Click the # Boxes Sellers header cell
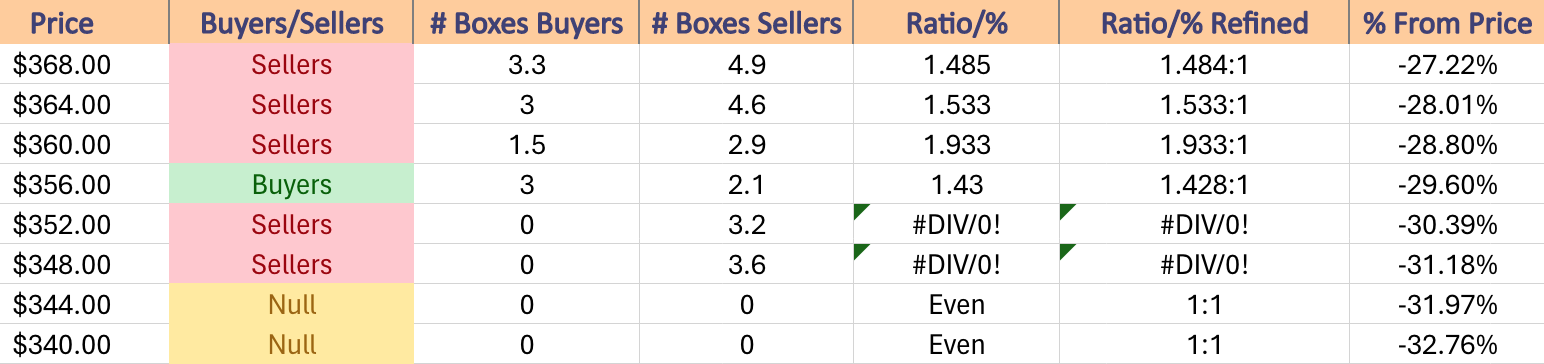The width and height of the screenshot is (1544, 364). (x=746, y=22)
